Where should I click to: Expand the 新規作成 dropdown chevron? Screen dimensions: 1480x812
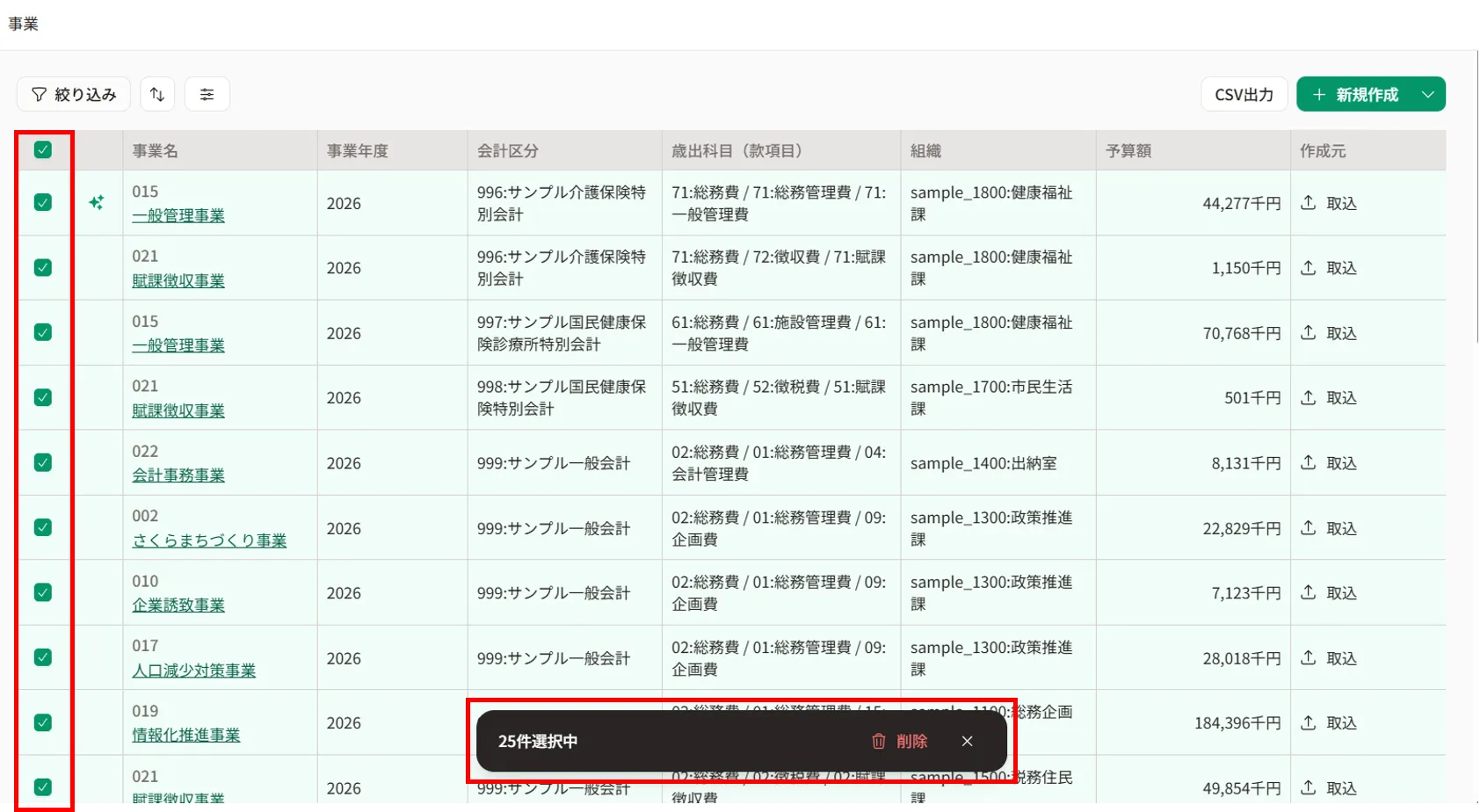1428,94
